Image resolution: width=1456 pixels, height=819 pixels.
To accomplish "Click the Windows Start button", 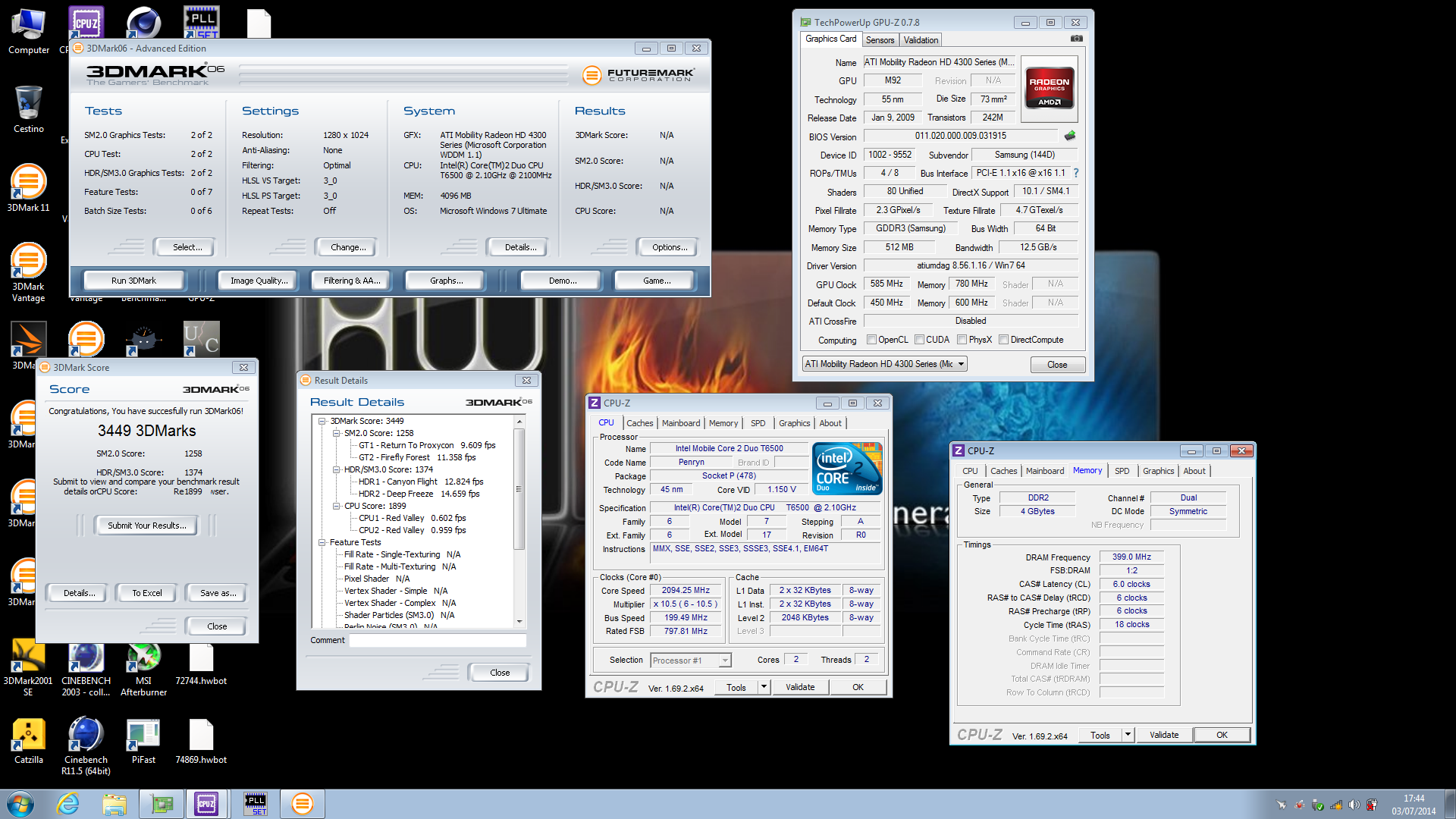I will 20,804.
